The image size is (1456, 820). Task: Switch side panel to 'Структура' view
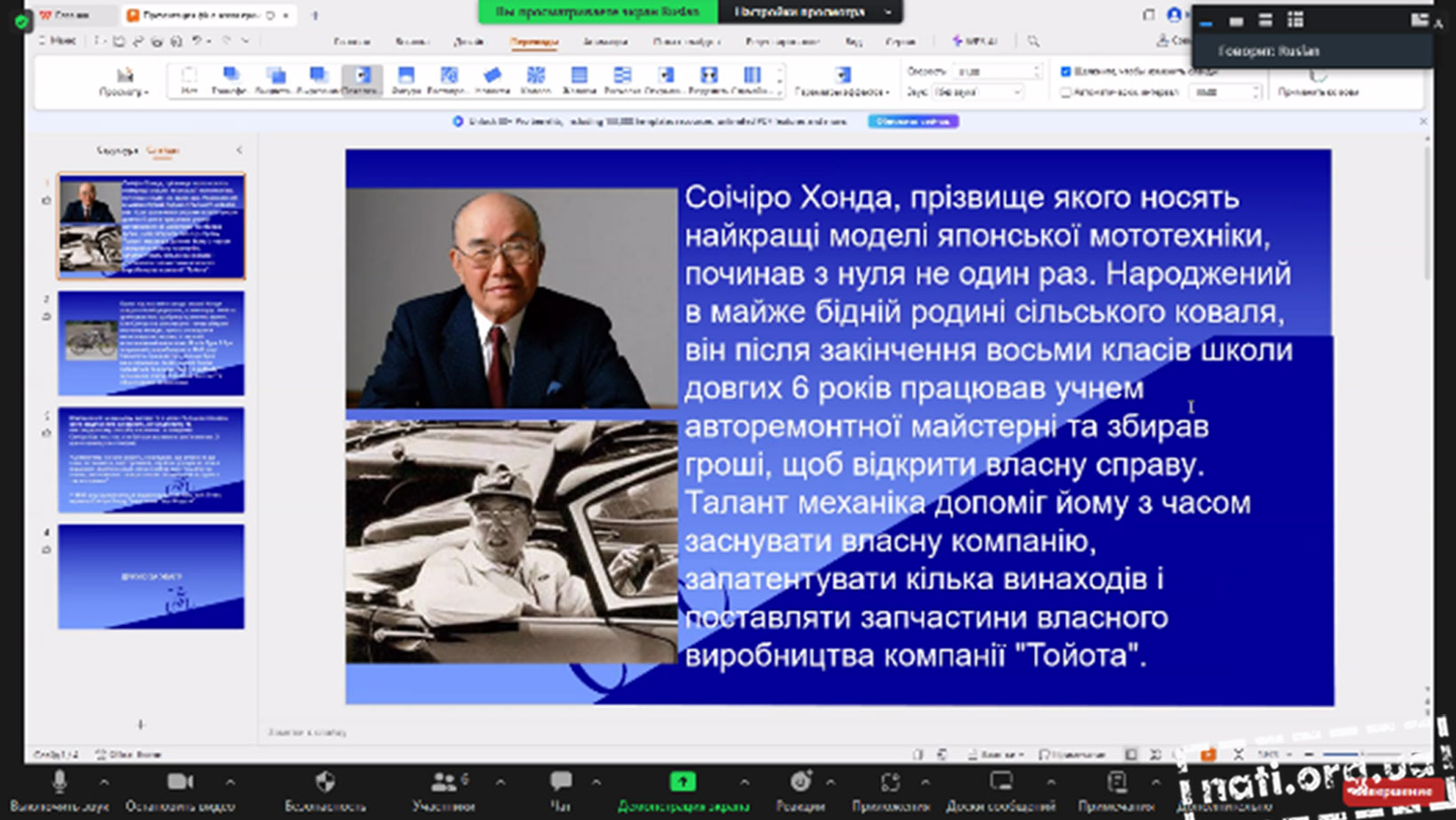coord(117,150)
